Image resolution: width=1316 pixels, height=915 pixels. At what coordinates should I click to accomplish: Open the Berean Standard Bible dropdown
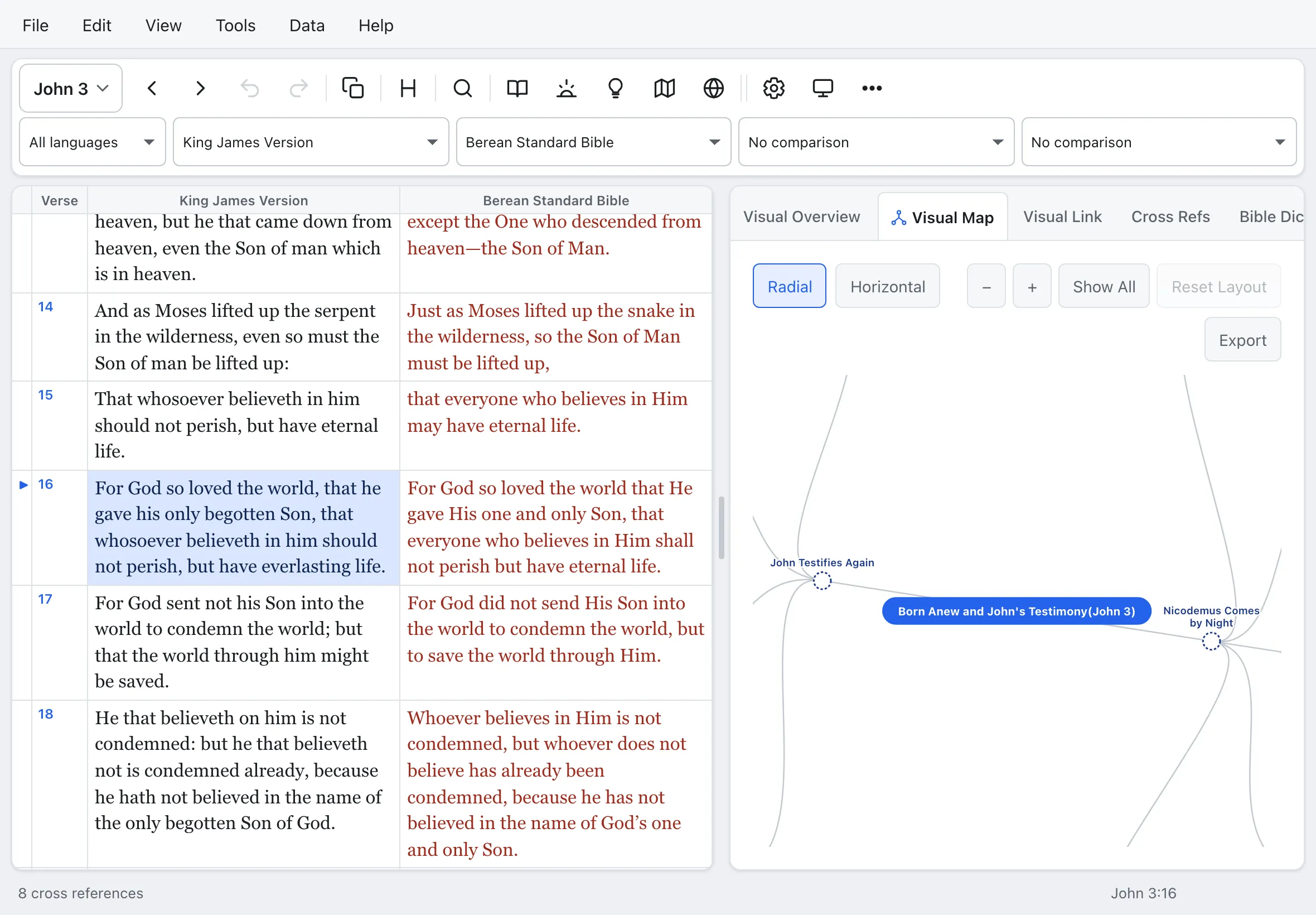coord(593,142)
